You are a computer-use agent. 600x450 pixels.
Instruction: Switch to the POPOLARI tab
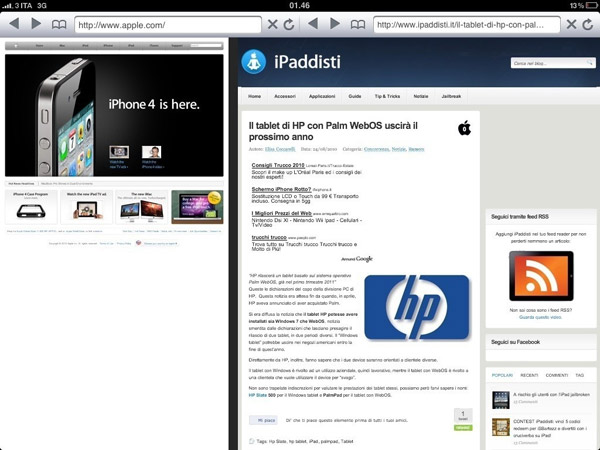coord(502,375)
